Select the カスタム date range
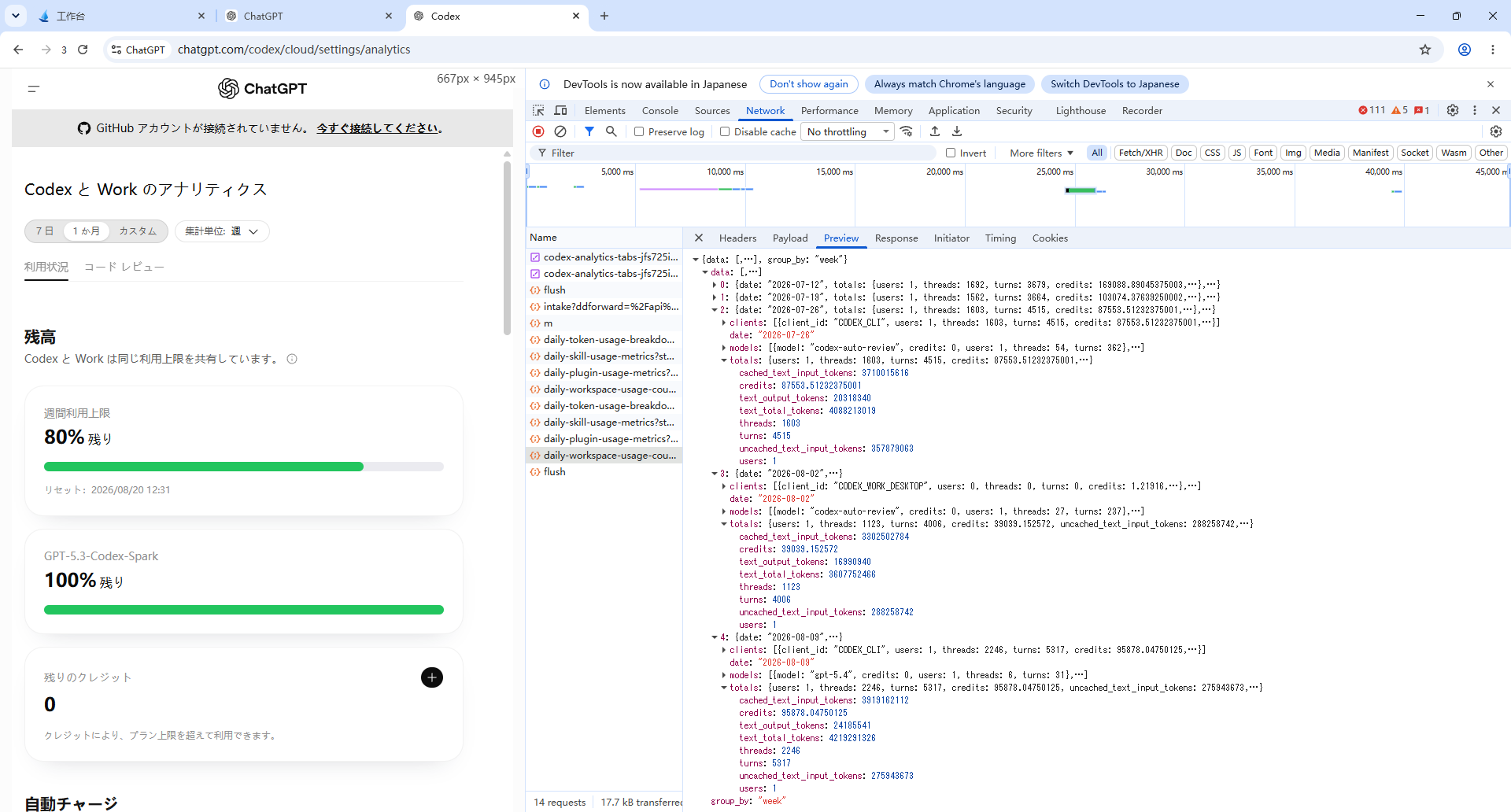 (138, 231)
